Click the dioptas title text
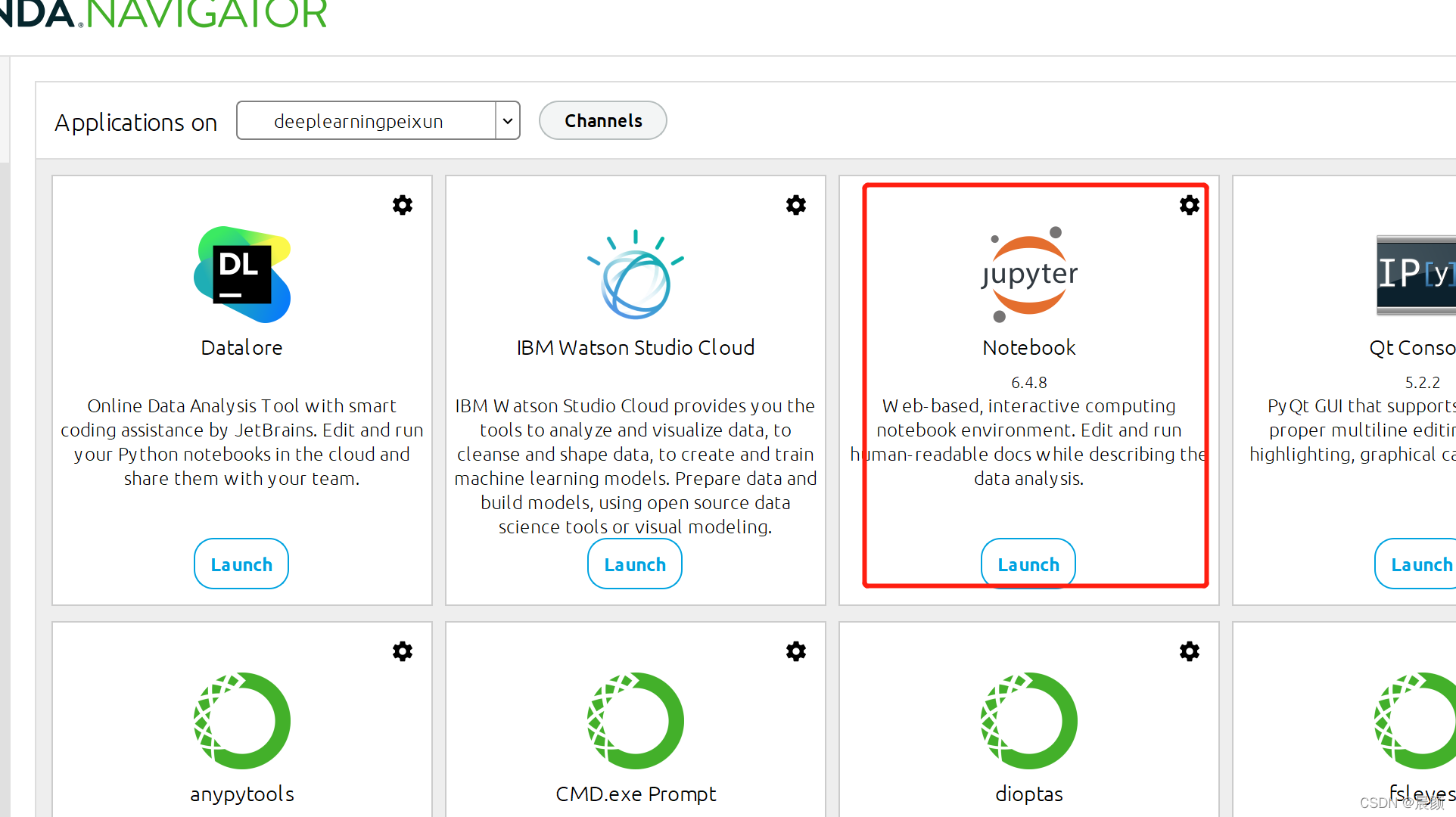The height and width of the screenshot is (817, 1456). click(1029, 794)
